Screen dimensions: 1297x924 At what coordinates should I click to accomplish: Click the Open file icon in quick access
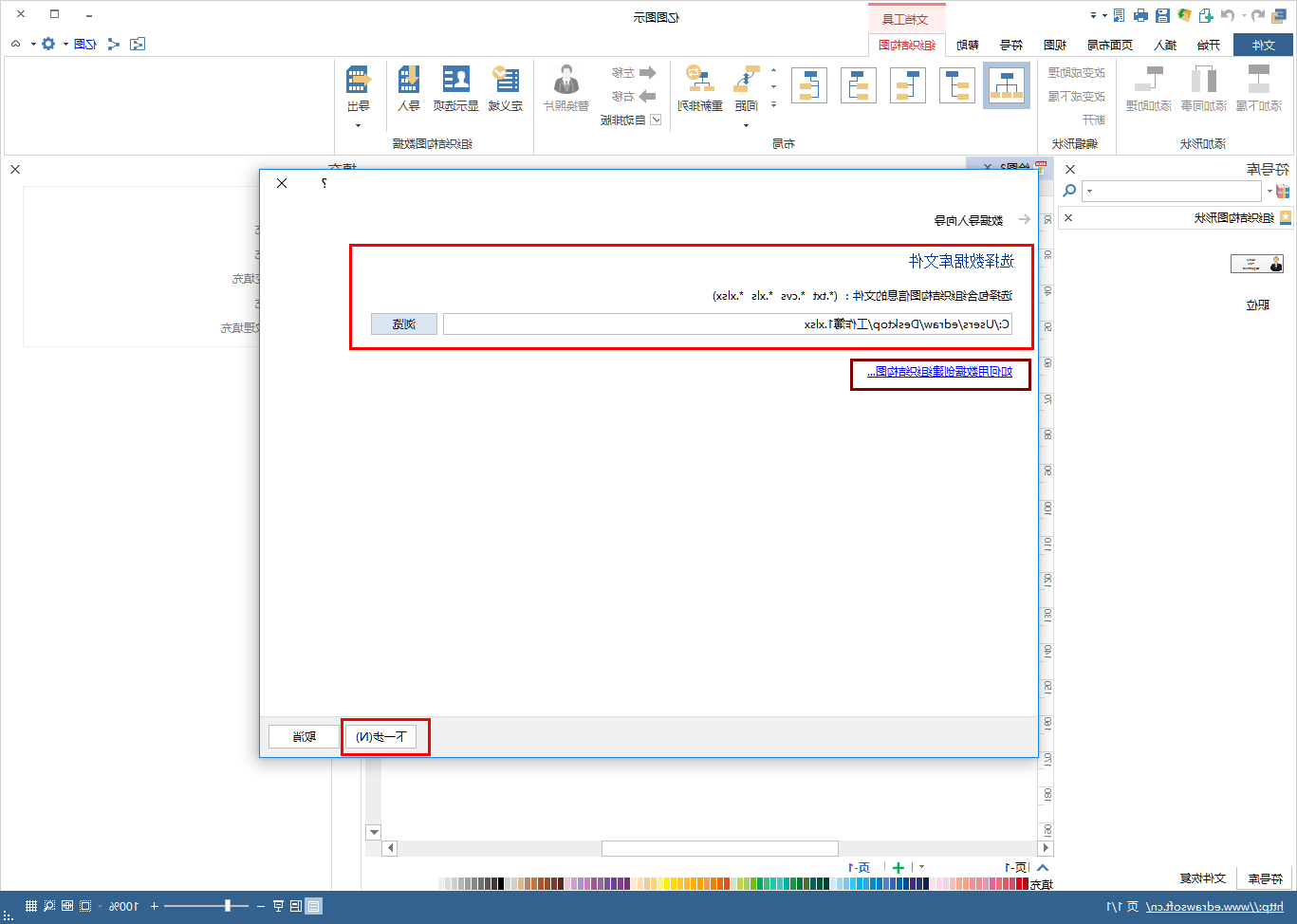pos(1184,15)
